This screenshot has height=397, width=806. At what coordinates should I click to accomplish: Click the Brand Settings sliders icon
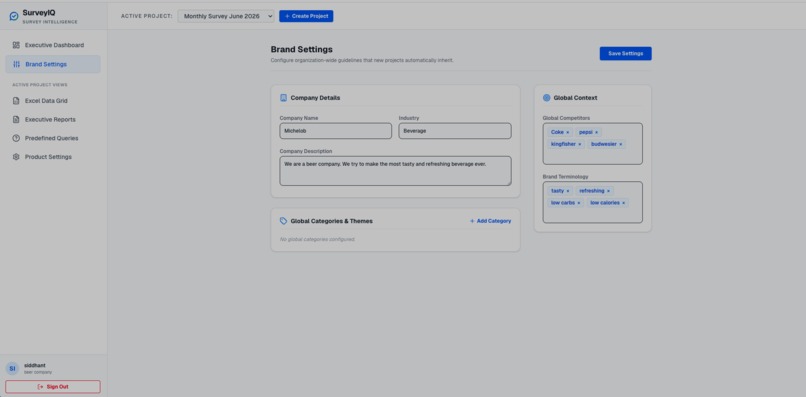16,64
